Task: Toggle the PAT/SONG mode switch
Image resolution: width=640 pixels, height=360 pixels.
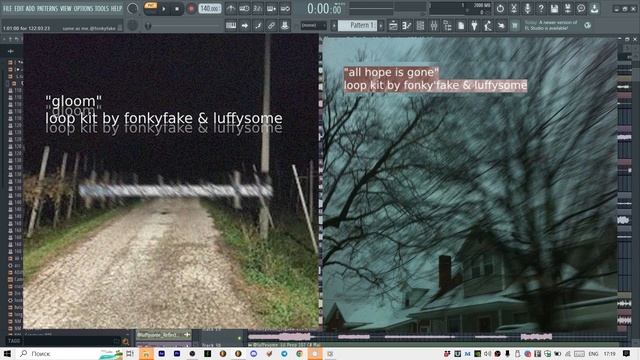Action: click(151, 8)
